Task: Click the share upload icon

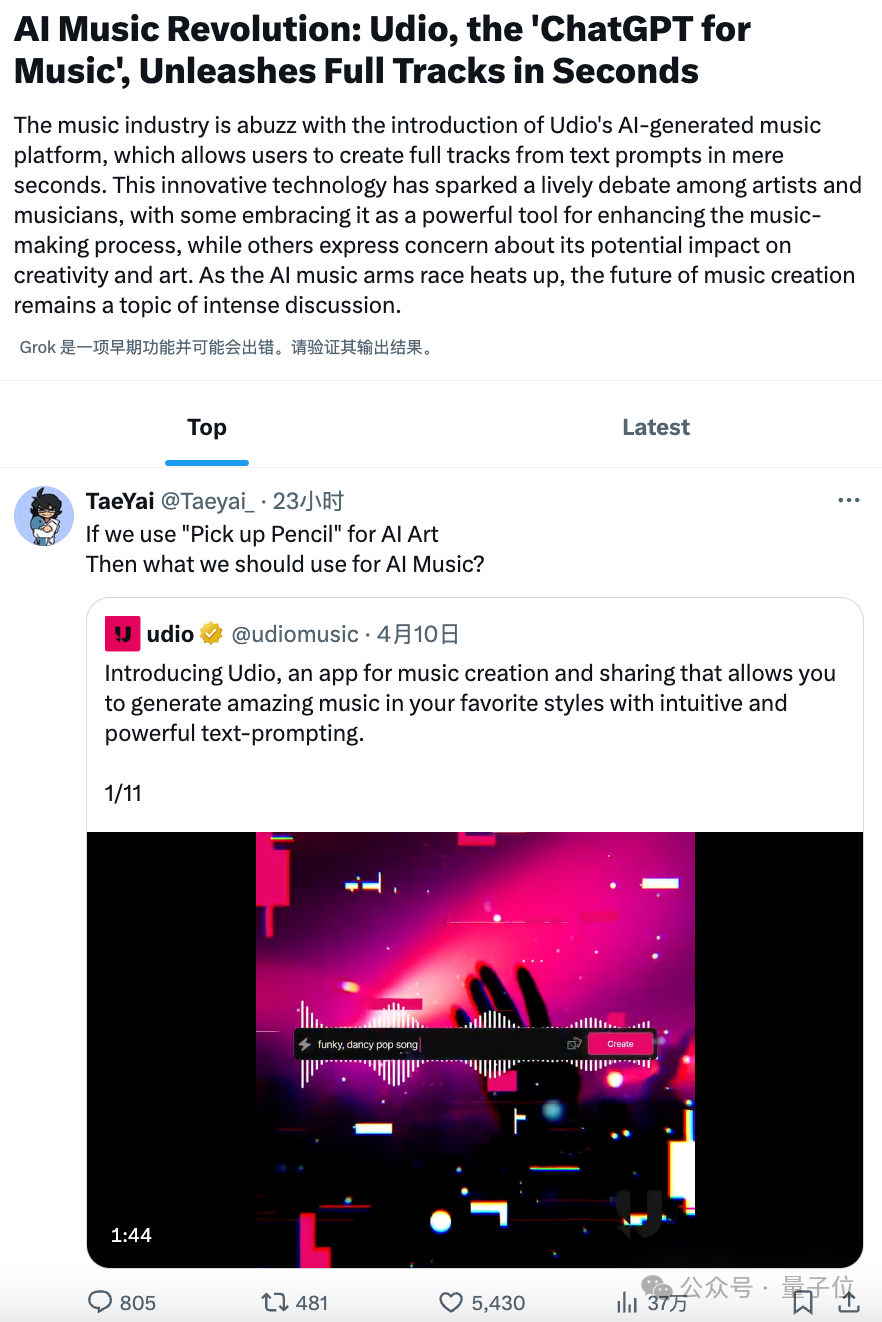Action: (849, 1301)
